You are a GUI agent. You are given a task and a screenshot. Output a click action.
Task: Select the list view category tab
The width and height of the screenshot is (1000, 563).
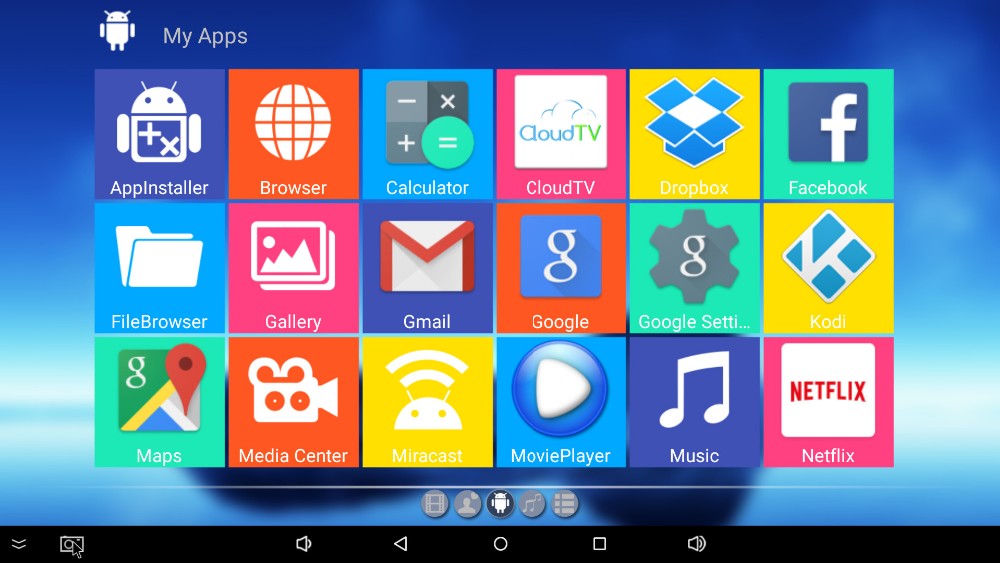coord(565,504)
